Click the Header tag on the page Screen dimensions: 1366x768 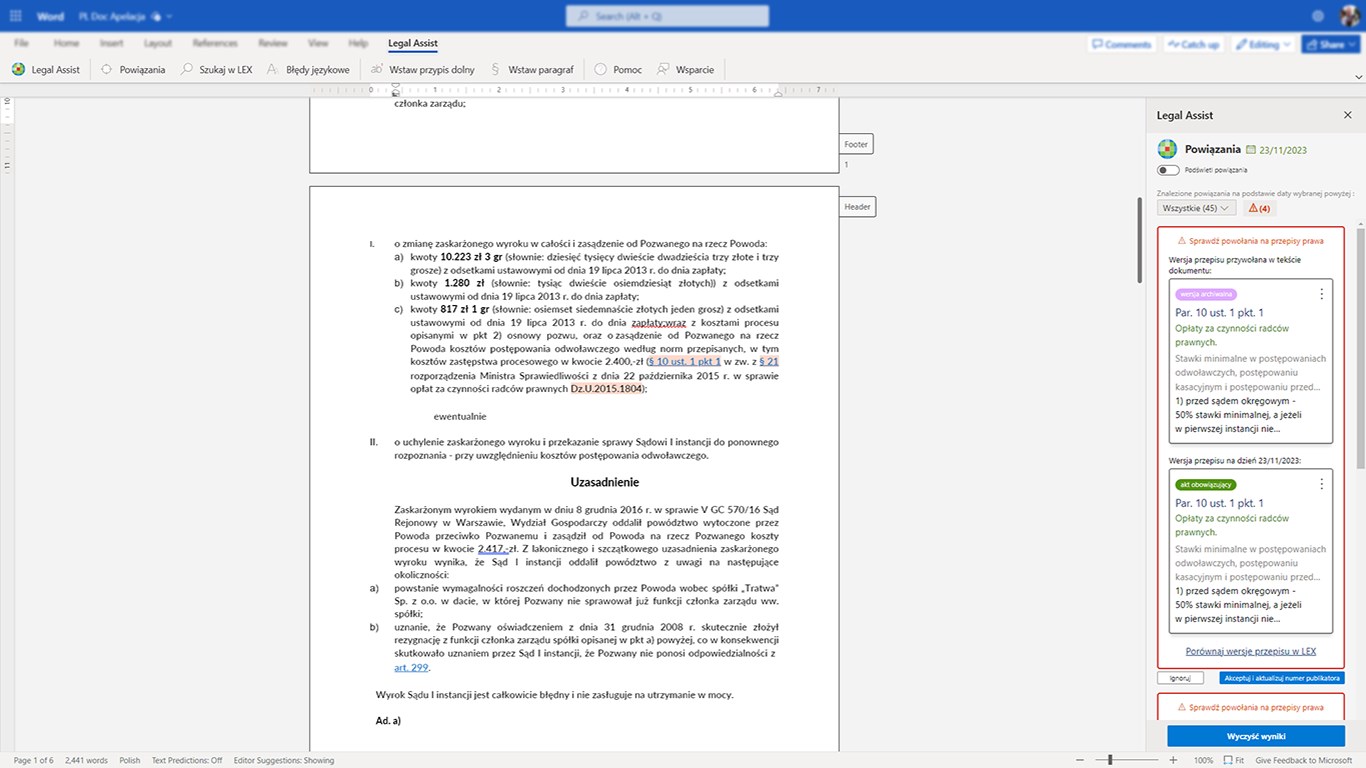click(x=857, y=206)
